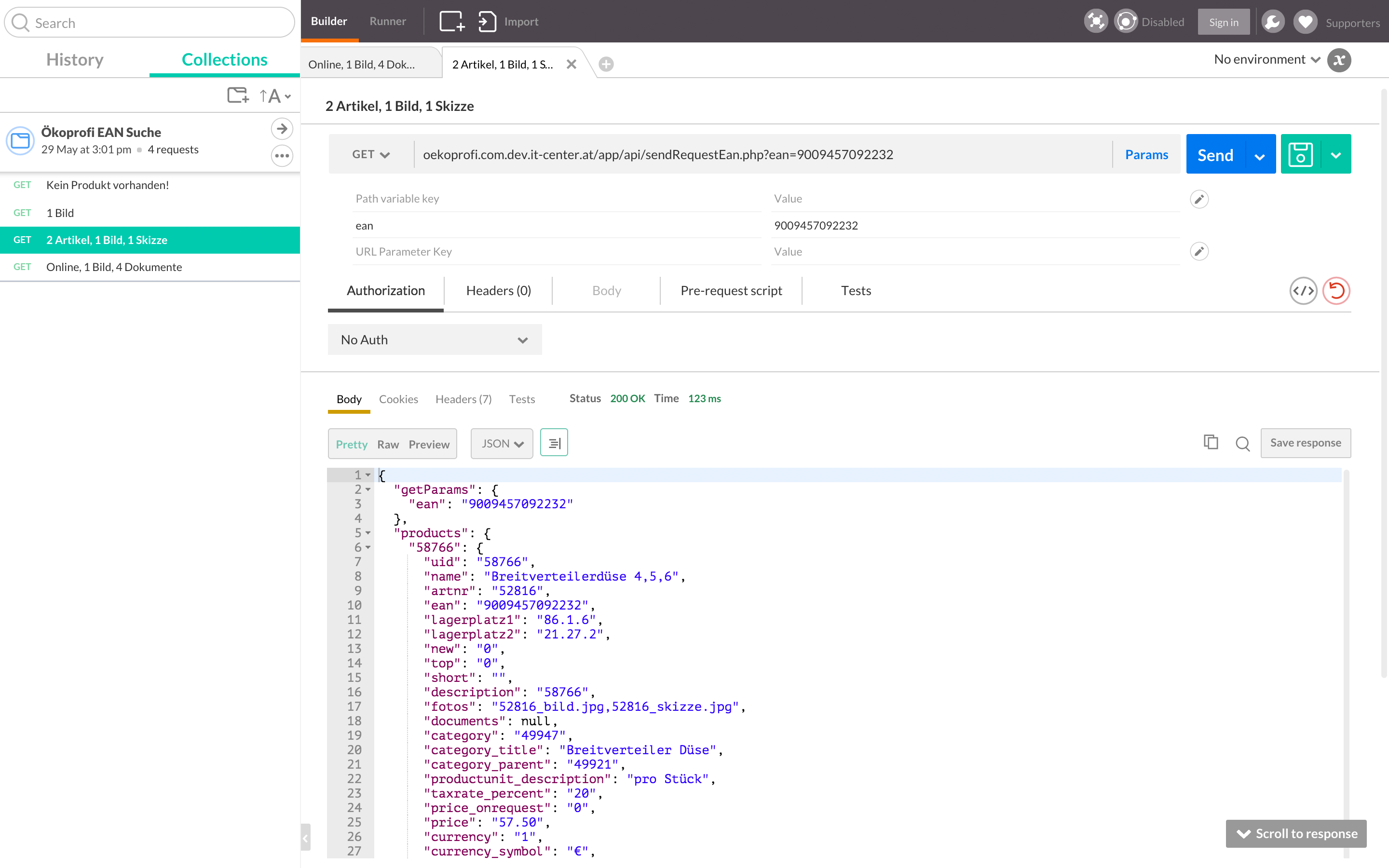
Task: Select Pretty response view
Action: coord(351,444)
